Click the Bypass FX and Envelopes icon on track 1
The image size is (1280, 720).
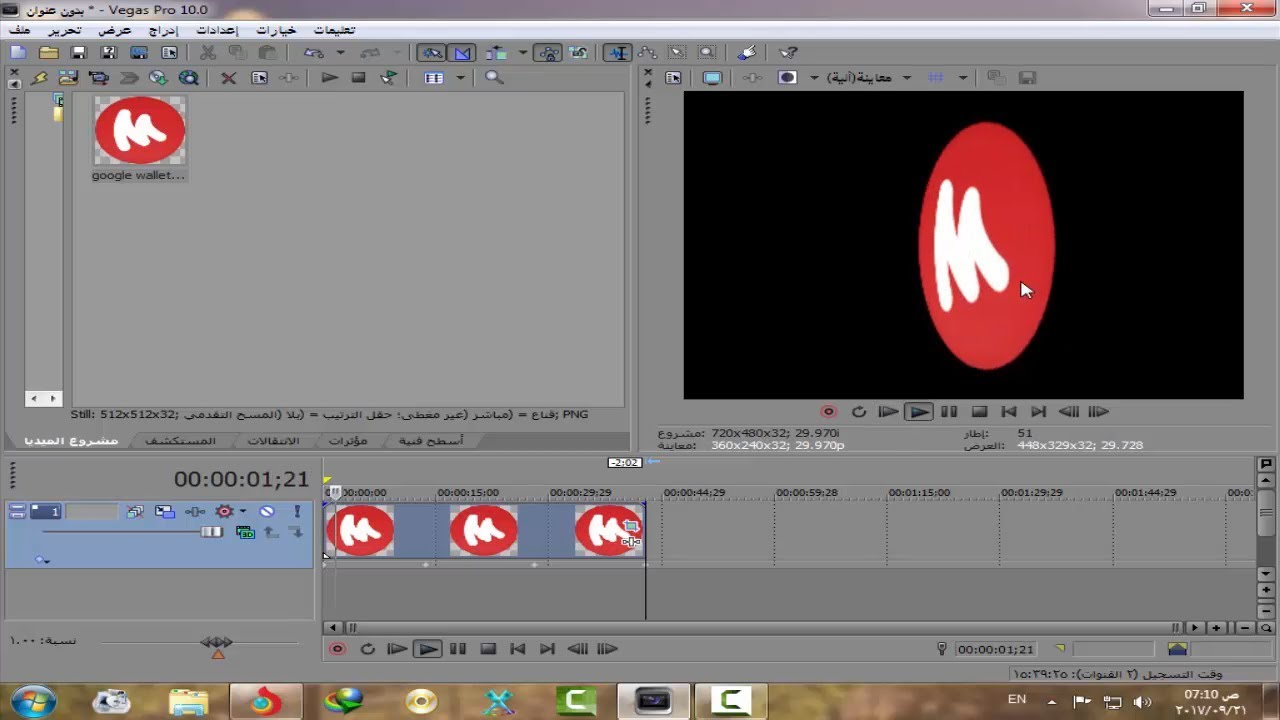(x=135, y=512)
